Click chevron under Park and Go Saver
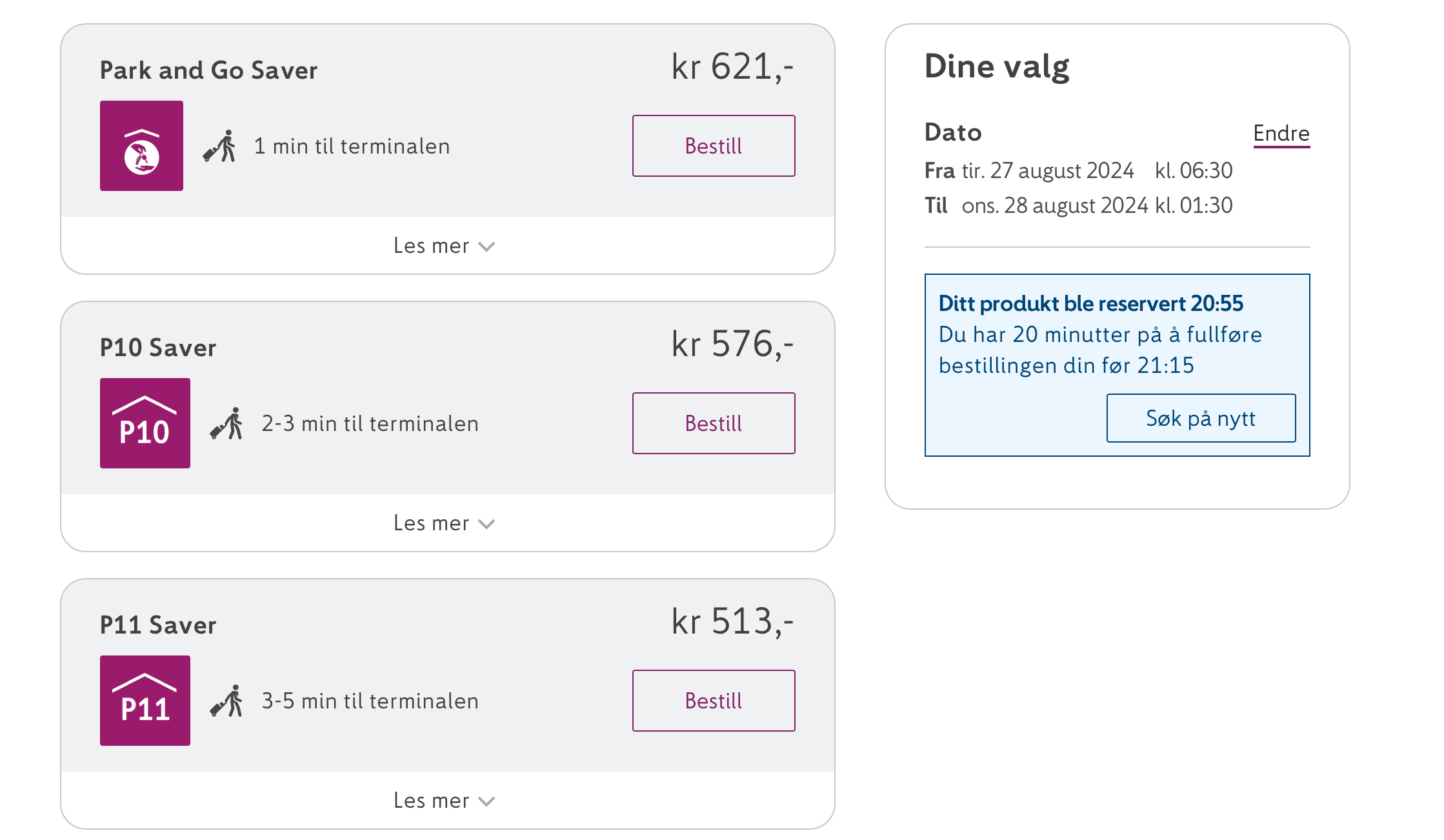Viewport: 1444px width, 840px height. pos(486,247)
